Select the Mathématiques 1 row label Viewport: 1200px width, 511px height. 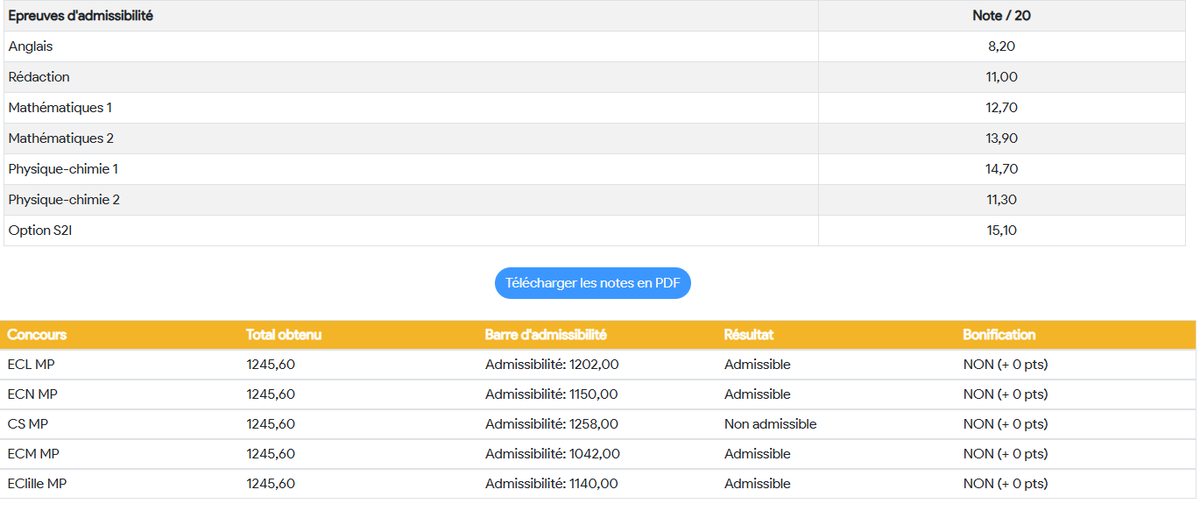coord(60,107)
